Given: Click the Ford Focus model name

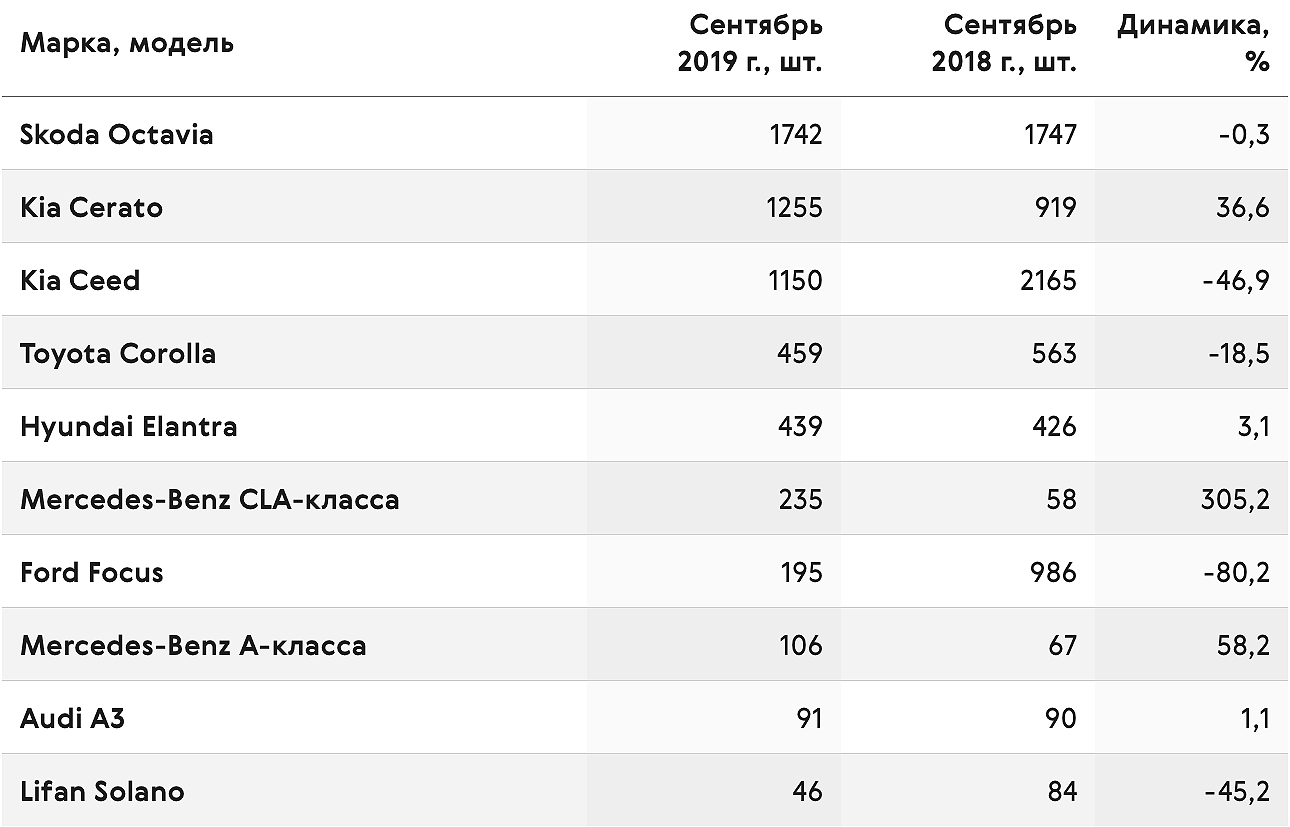Looking at the screenshot, I should (x=92, y=572).
